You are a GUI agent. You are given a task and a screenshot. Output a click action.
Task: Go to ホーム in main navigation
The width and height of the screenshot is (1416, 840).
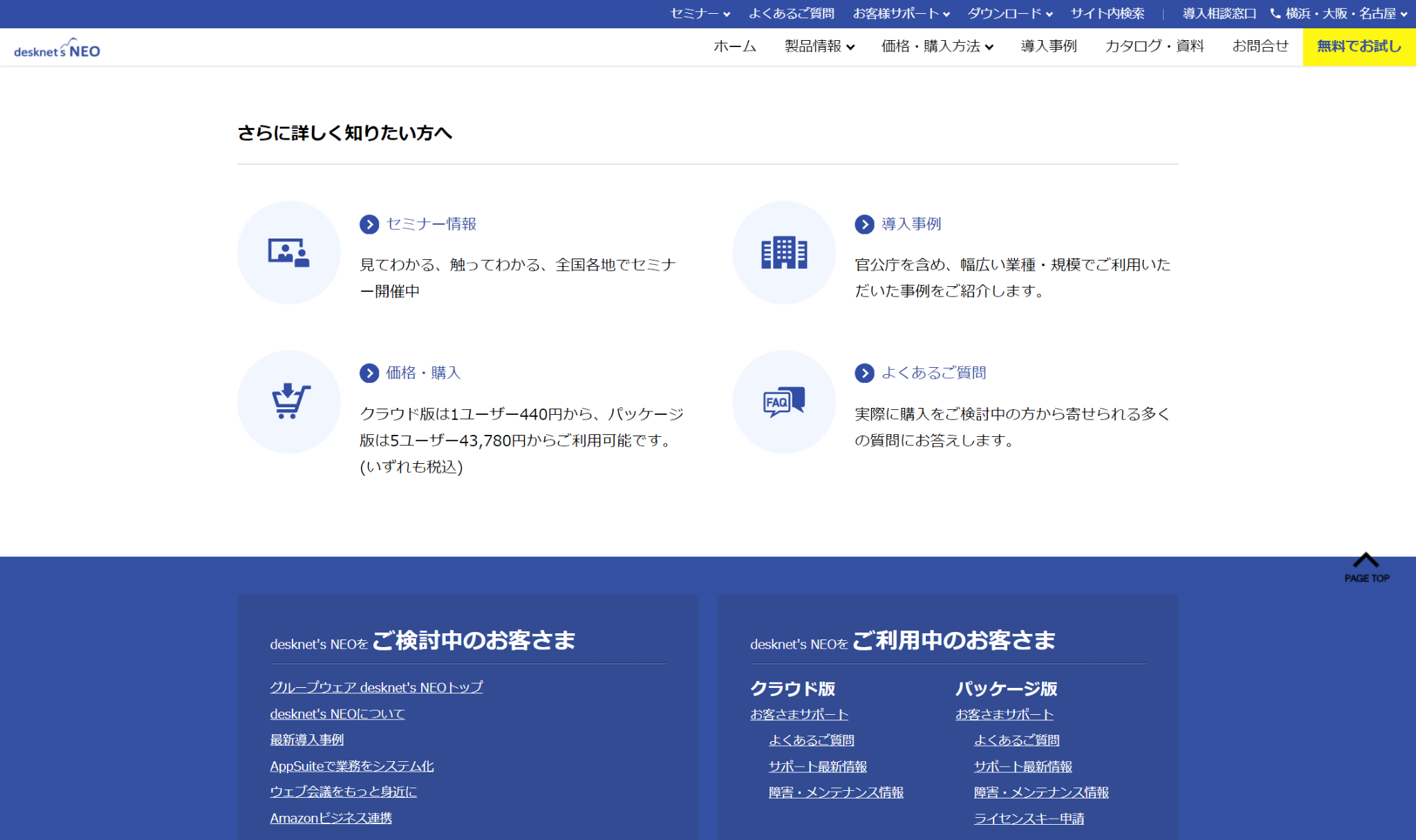735,46
